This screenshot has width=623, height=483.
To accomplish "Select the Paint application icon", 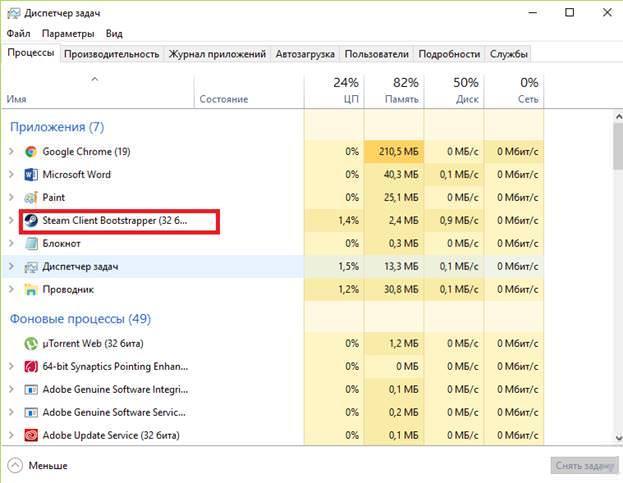I will click(x=31, y=197).
